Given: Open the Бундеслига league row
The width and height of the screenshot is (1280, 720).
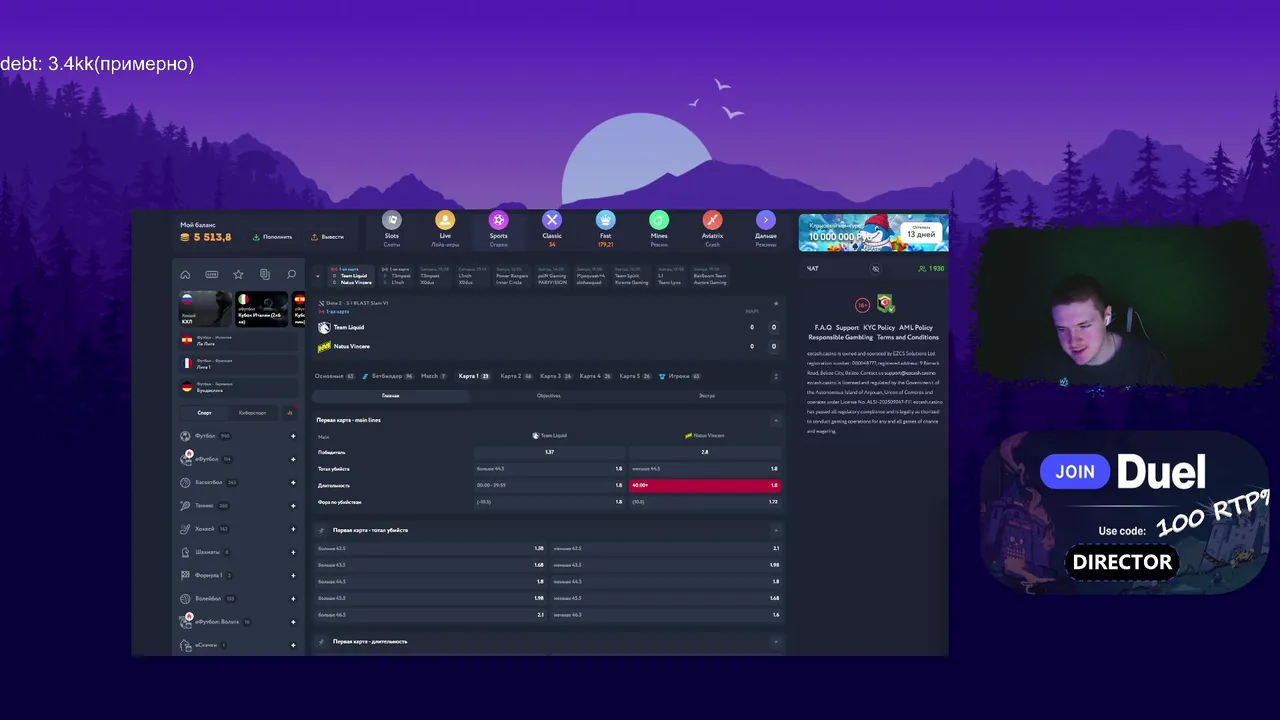Looking at the screenshot, I should tap(238, 387).
